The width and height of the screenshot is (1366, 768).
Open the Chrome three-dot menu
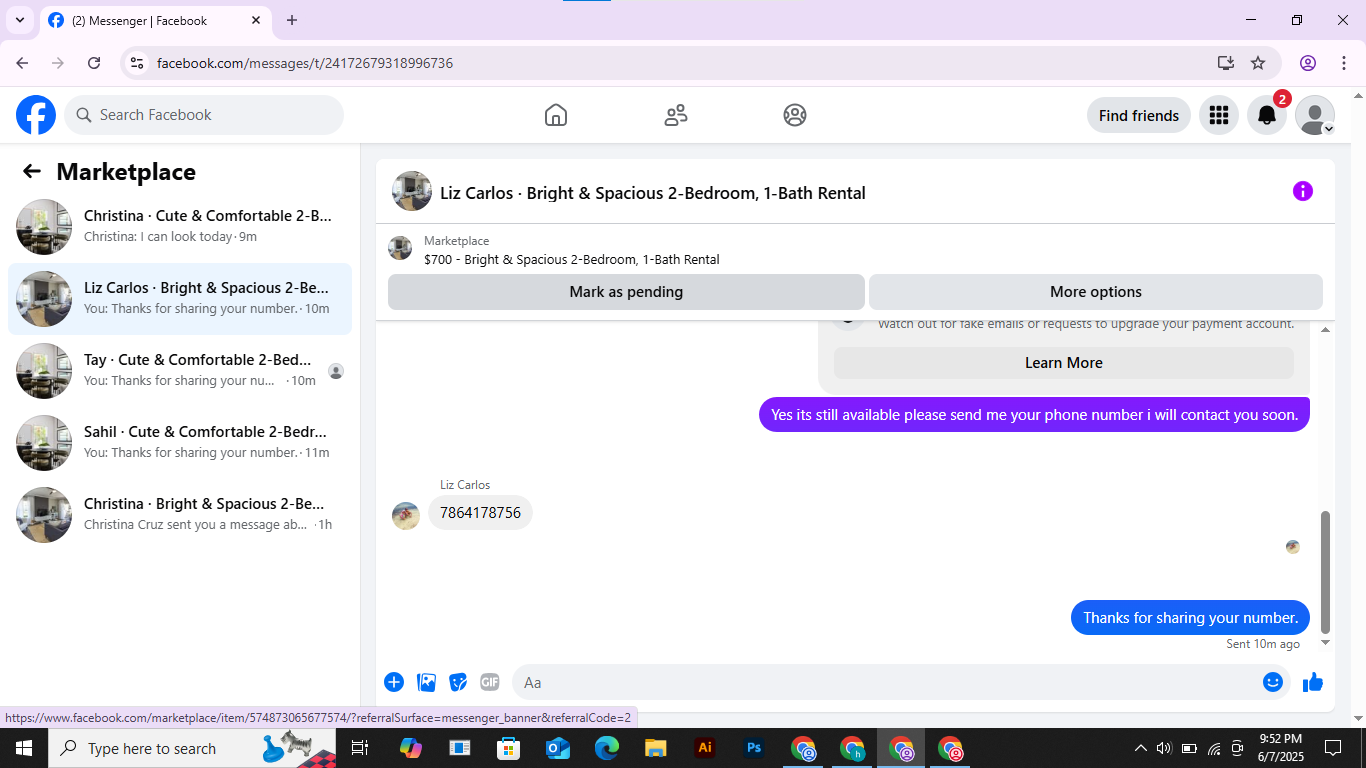[x=1342, y=63]
